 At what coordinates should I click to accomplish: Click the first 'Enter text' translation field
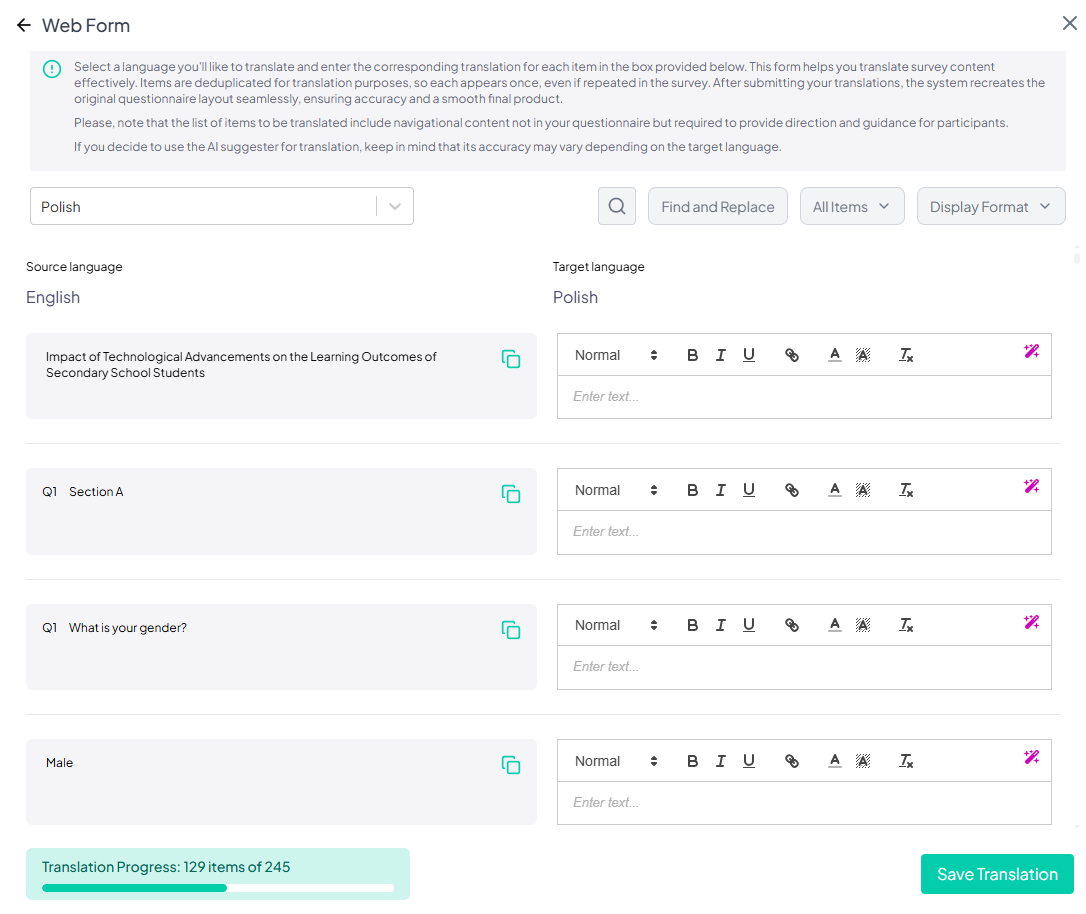click(803, 396)
